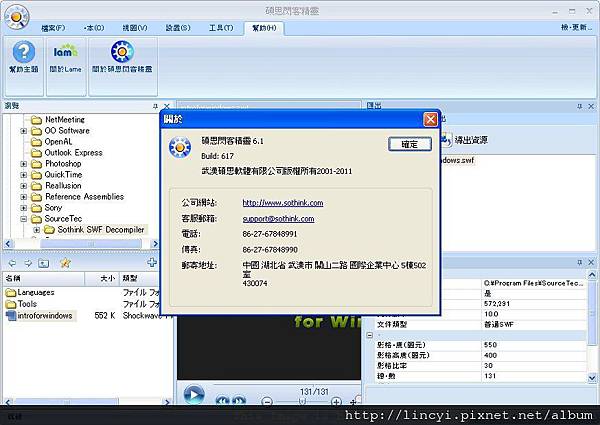
Task: Zoom in the preview with plus button
Action: (x=336, y=401)
